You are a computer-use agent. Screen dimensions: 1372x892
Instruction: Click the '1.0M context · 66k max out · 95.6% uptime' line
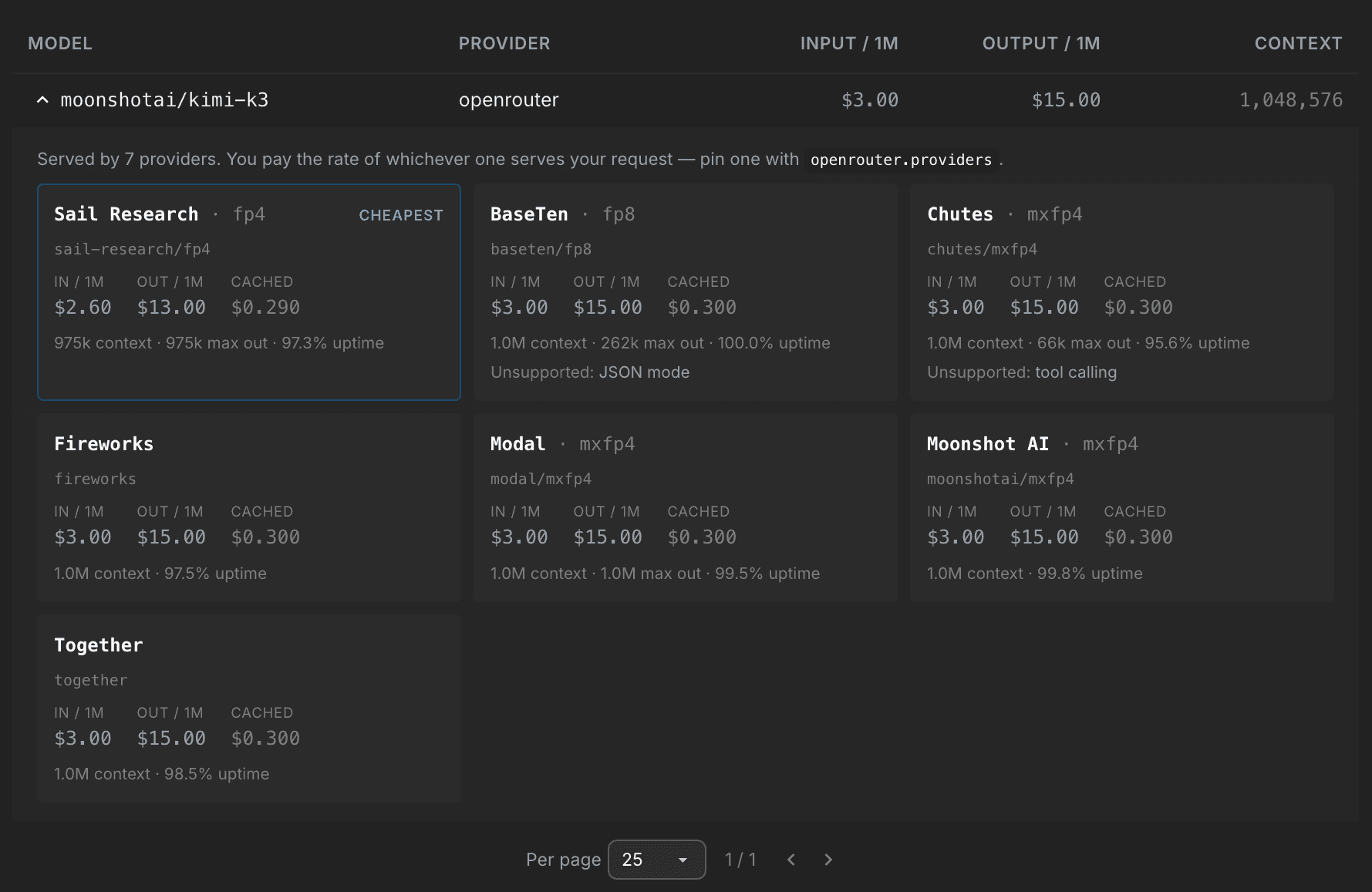(x=1088, y=343)
